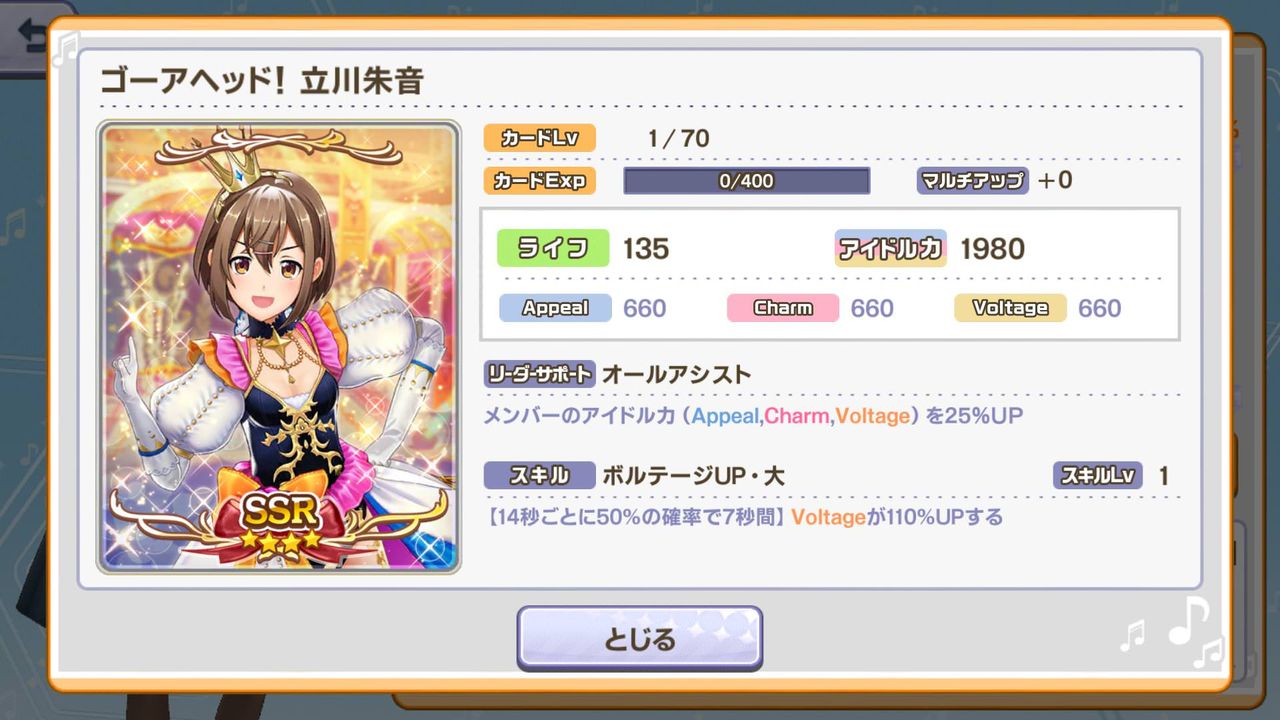Tap the アイドル力 stat badge
Screen dimensions: 1280x720
891,248
